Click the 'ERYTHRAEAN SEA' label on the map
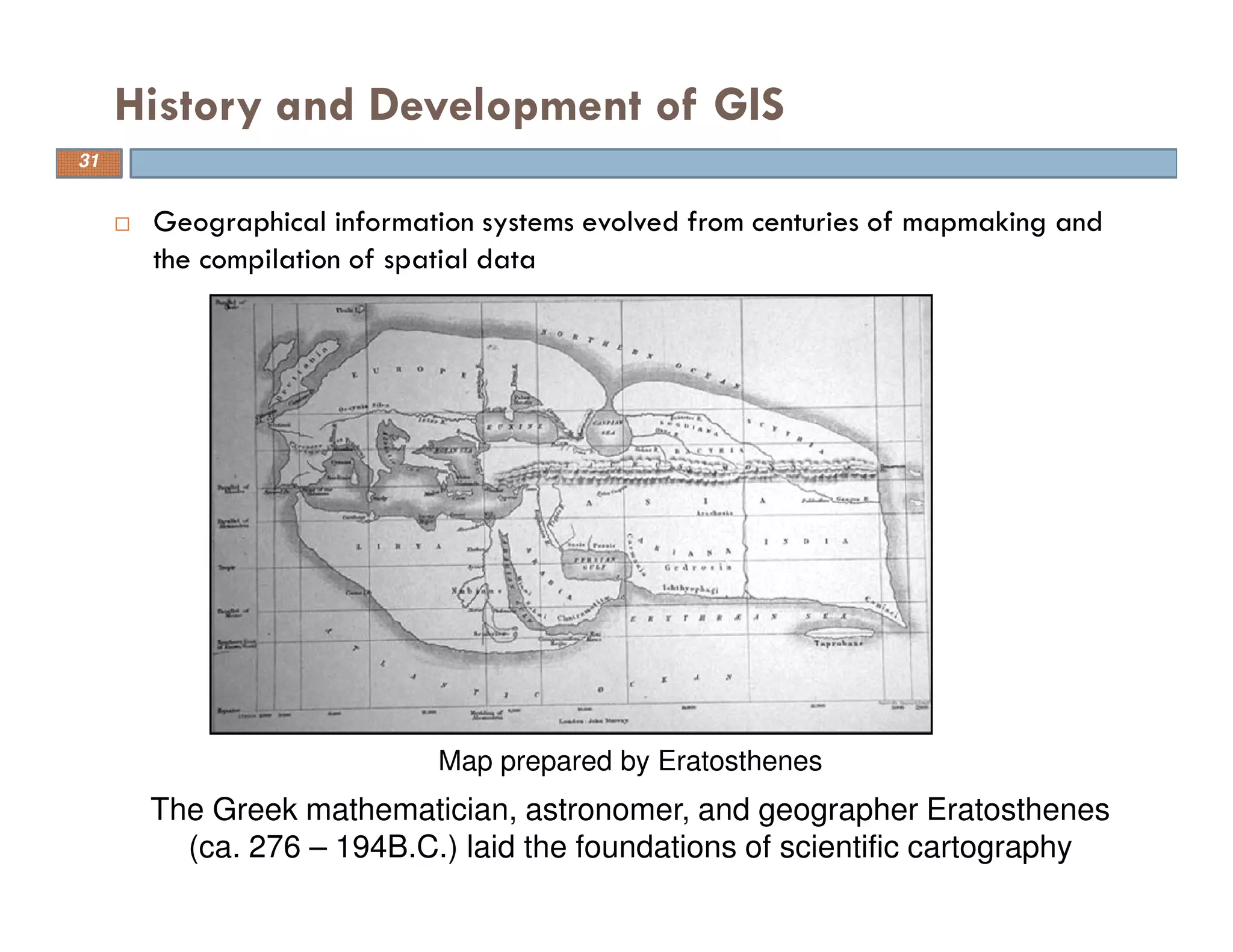 (x=739, y=617)
